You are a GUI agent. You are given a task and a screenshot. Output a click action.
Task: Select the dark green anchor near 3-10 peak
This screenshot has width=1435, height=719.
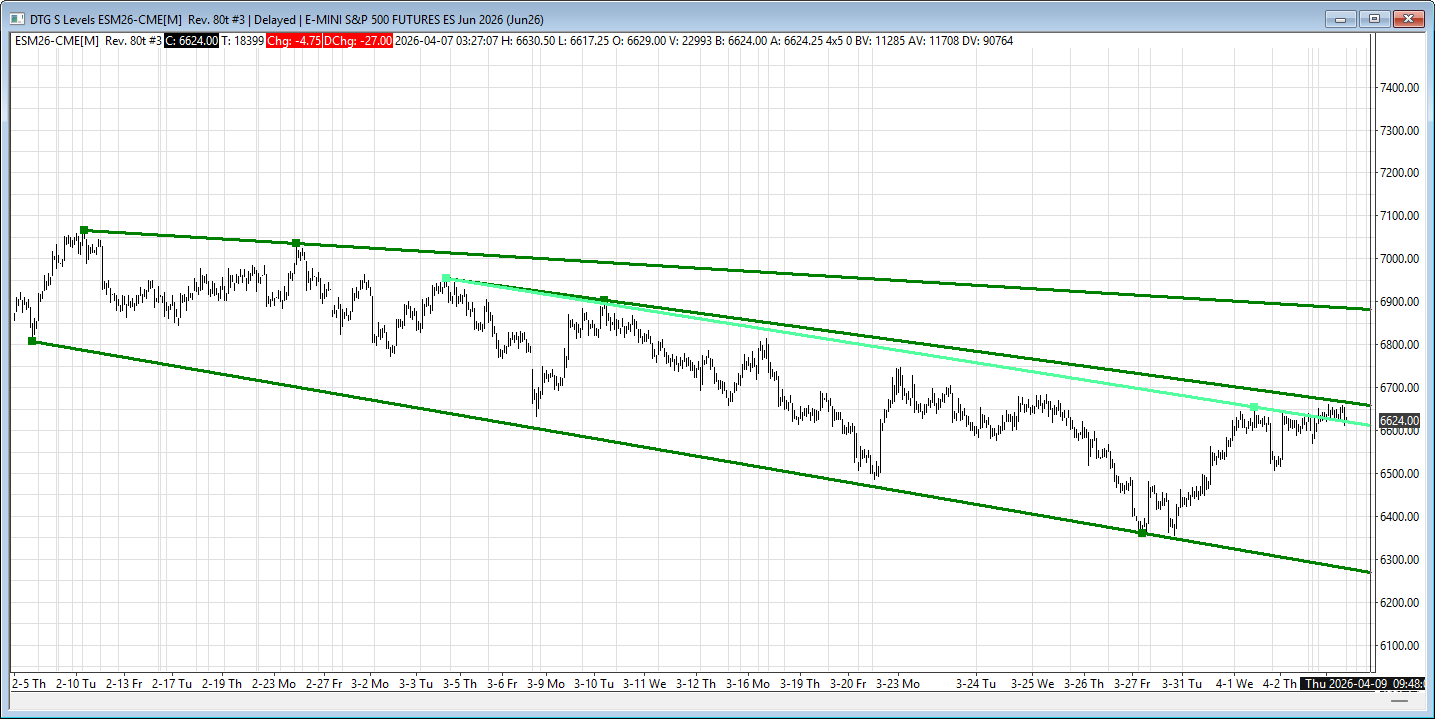pyautogui.click(x=604, y=300)
